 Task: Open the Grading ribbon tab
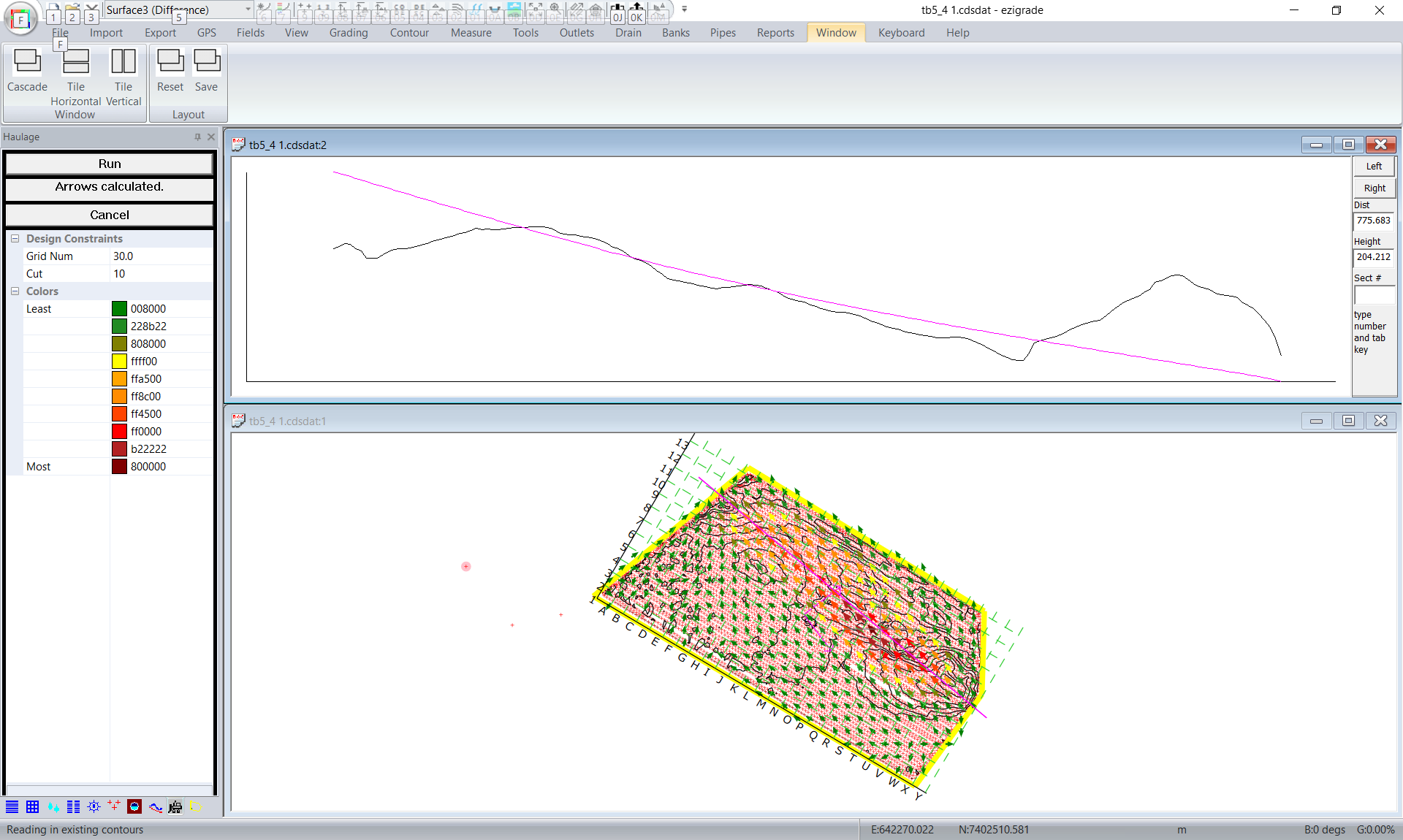348,33
